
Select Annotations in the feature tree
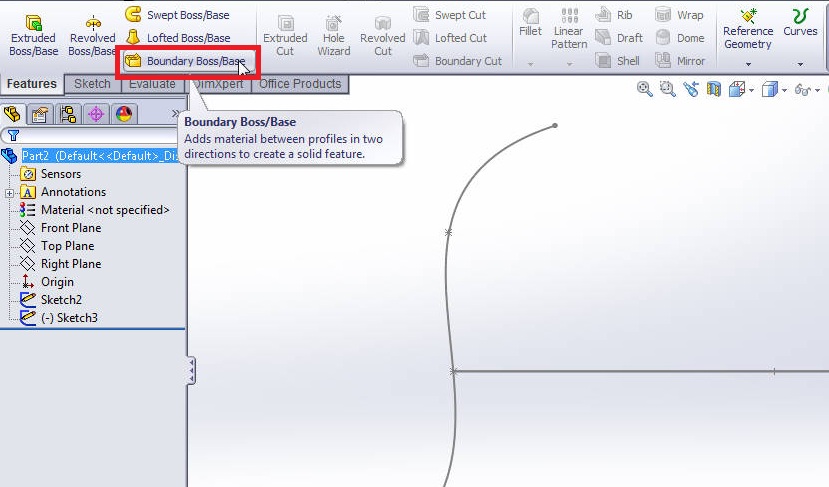pos(73,192)
